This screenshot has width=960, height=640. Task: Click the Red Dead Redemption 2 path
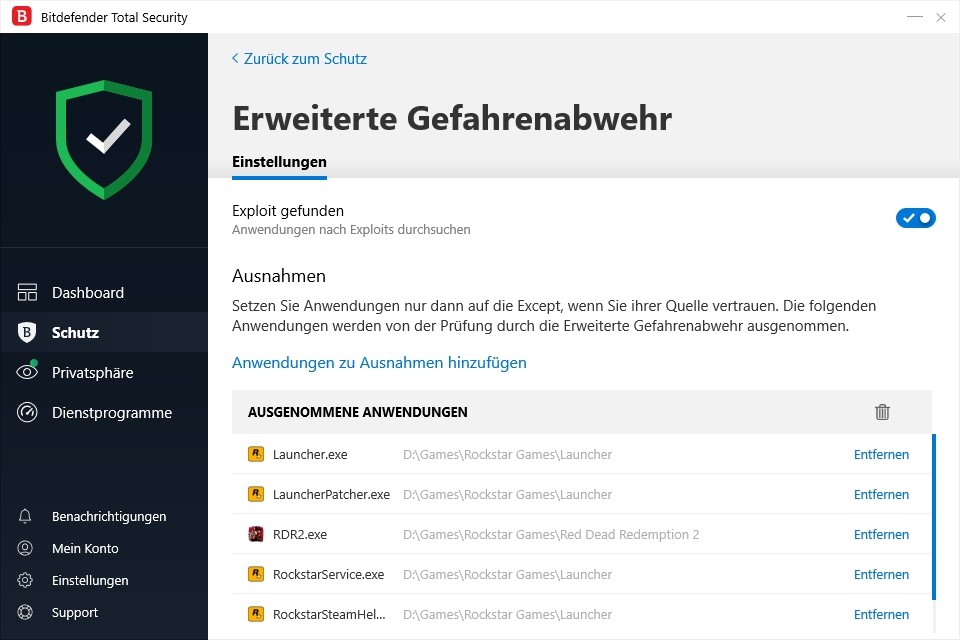551,534
